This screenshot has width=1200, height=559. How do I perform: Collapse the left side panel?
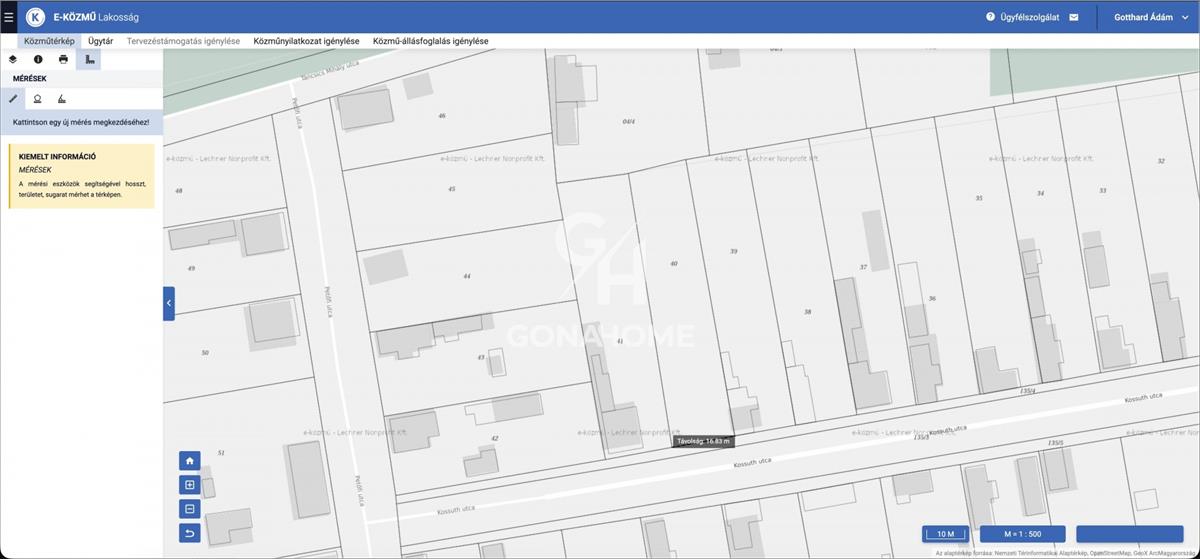tap(169, 303)
